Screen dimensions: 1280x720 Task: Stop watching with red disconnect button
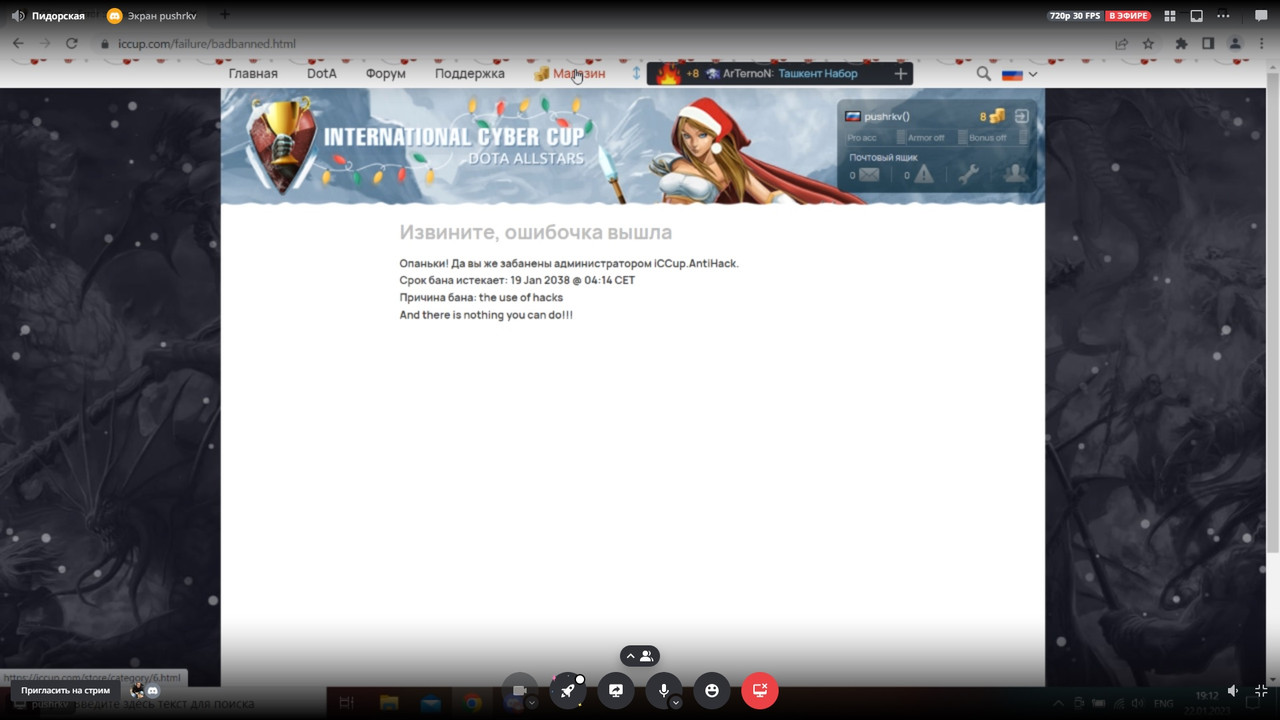coord(760,690)
